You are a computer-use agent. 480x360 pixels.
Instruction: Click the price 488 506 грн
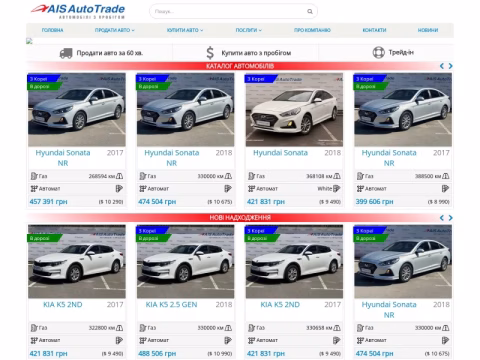[x=157, y=353]
